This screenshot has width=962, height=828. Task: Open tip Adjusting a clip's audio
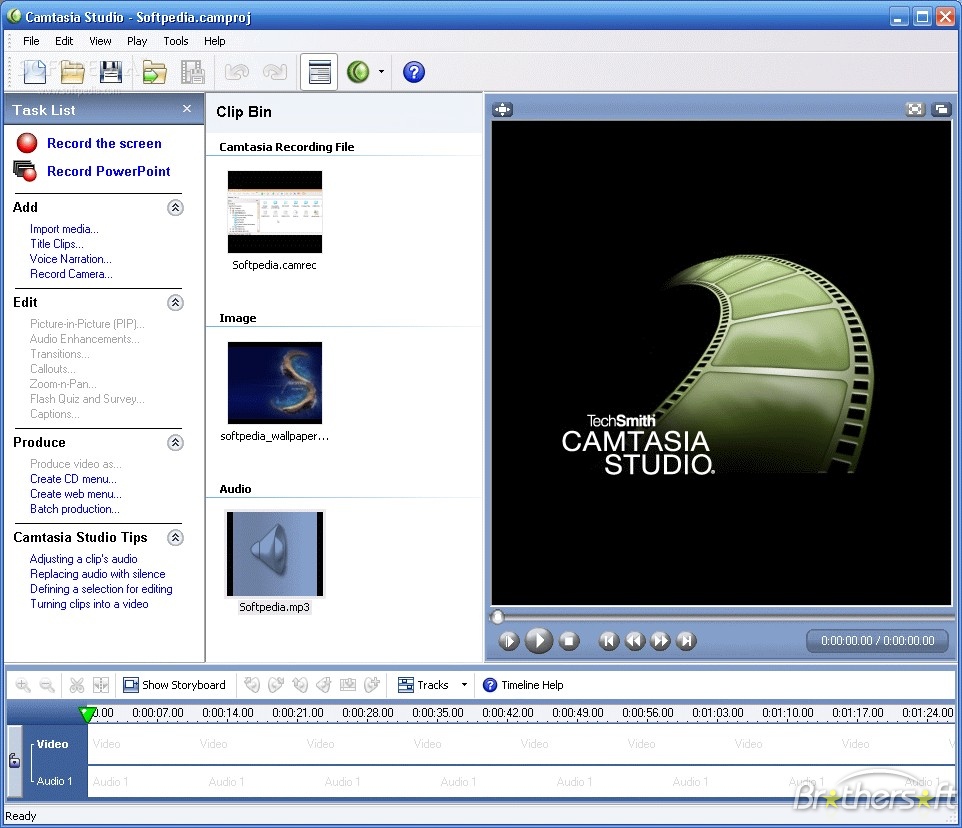pyautogui.click(x=83, y=559)
